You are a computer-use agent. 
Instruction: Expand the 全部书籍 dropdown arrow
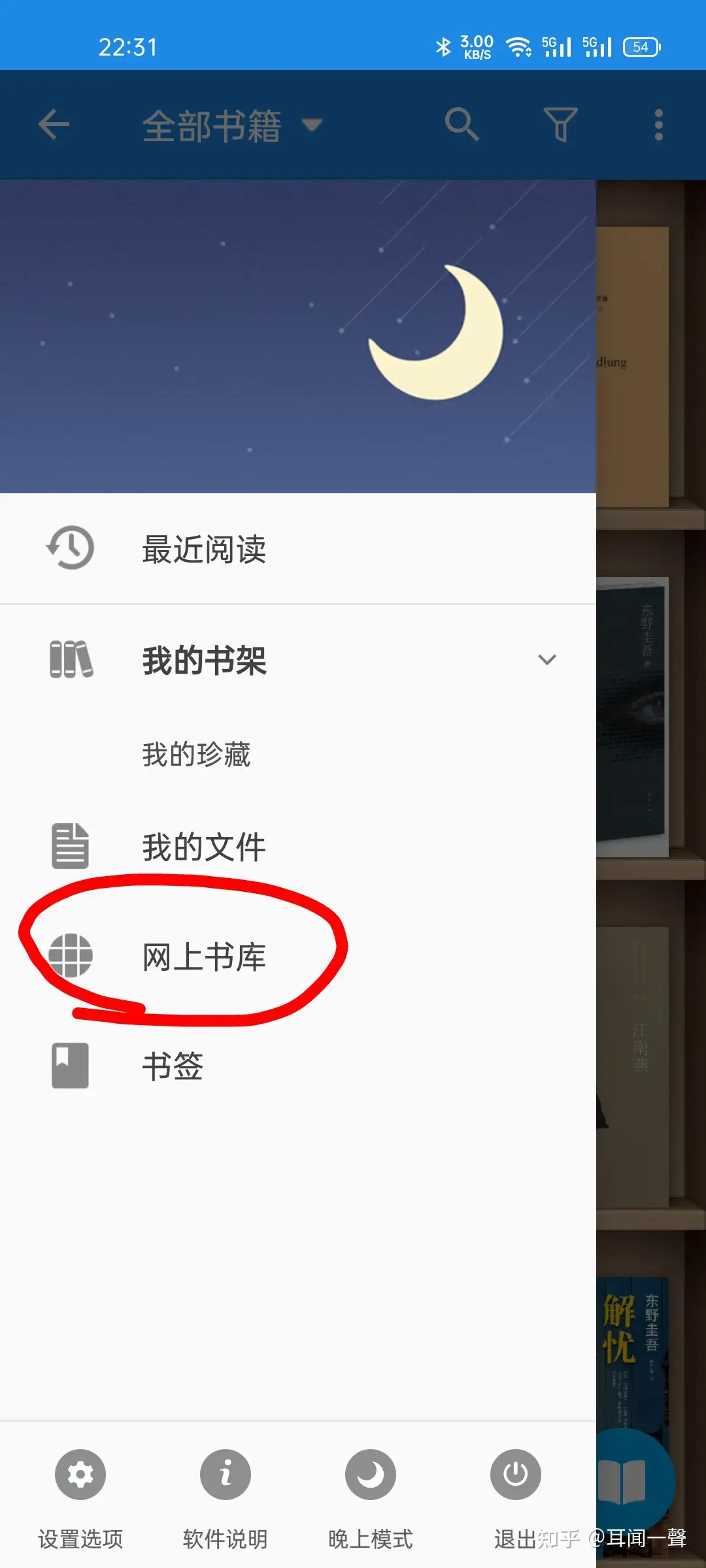point(312,124)
